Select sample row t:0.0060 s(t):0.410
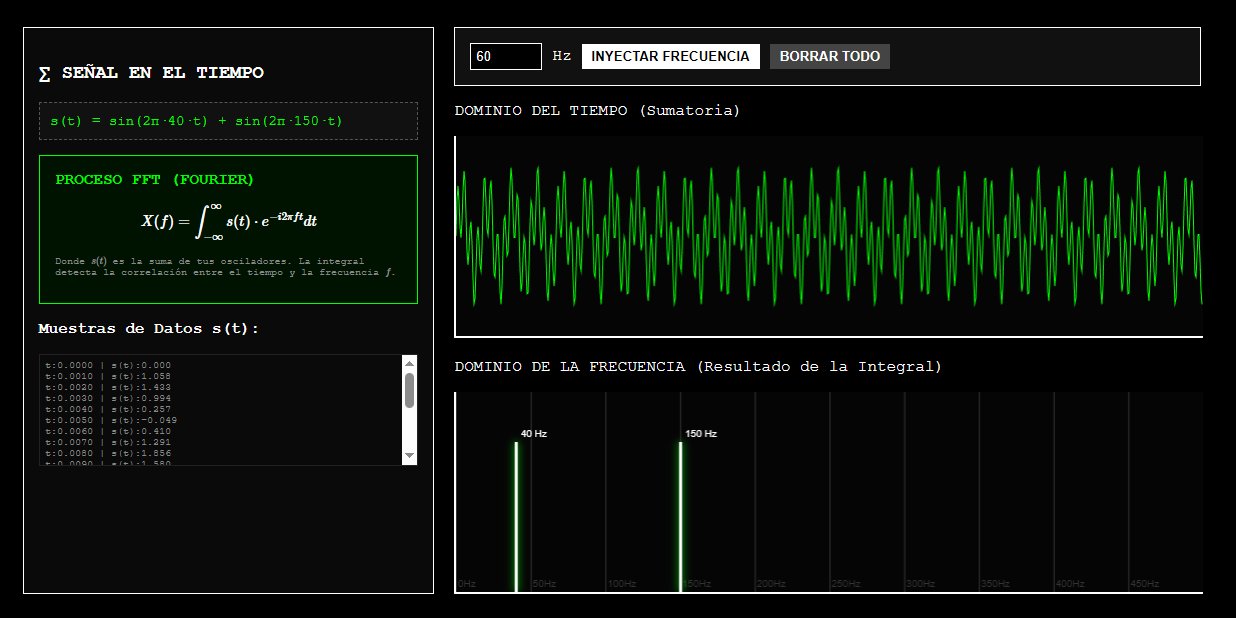This screenshot has height=618, width=1236. (108, 431)
